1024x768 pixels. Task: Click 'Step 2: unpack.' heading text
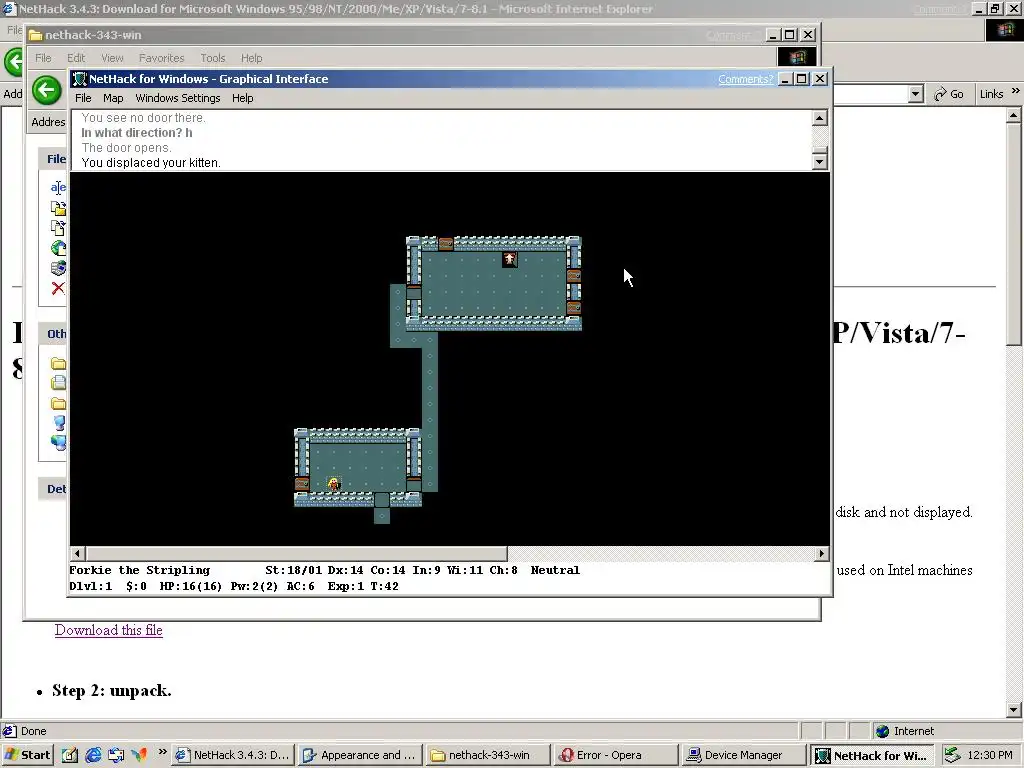(112, 690)
